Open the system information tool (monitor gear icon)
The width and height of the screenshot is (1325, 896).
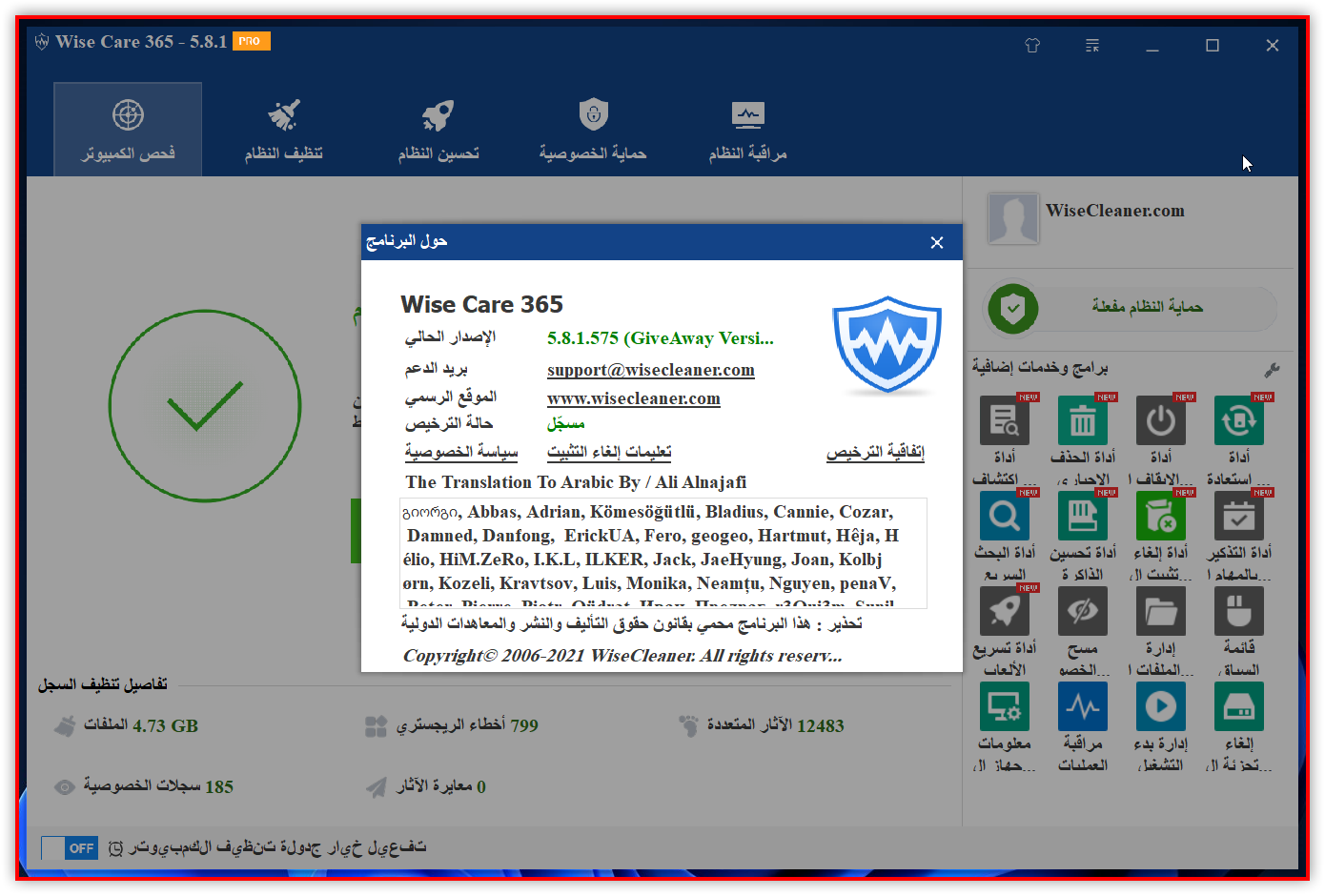click(1005, 706)
